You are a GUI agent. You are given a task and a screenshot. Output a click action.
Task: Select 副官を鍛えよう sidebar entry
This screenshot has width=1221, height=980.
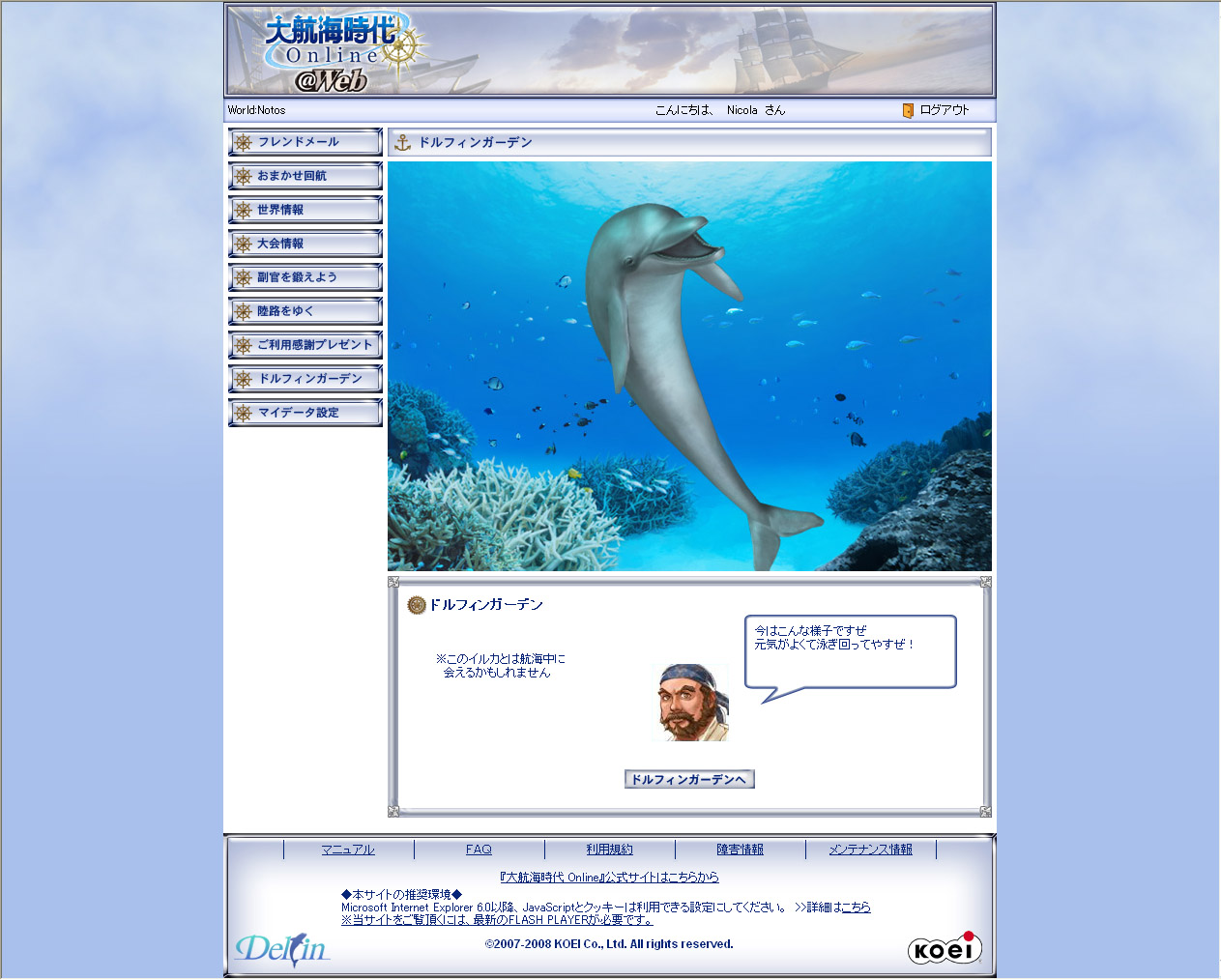(305, 277)
